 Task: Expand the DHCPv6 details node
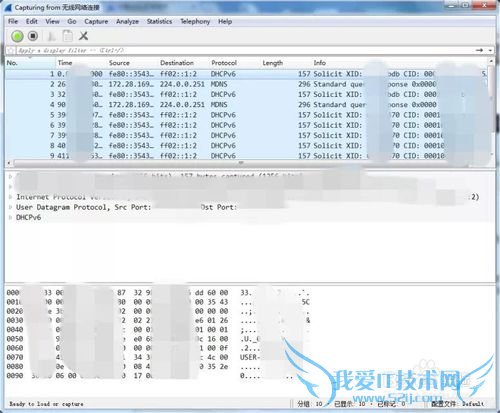click(11, 217)
